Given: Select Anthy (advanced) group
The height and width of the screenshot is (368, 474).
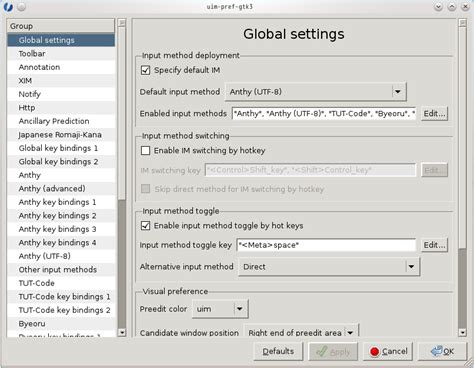Looking at the screenshot, I should 61,189.
